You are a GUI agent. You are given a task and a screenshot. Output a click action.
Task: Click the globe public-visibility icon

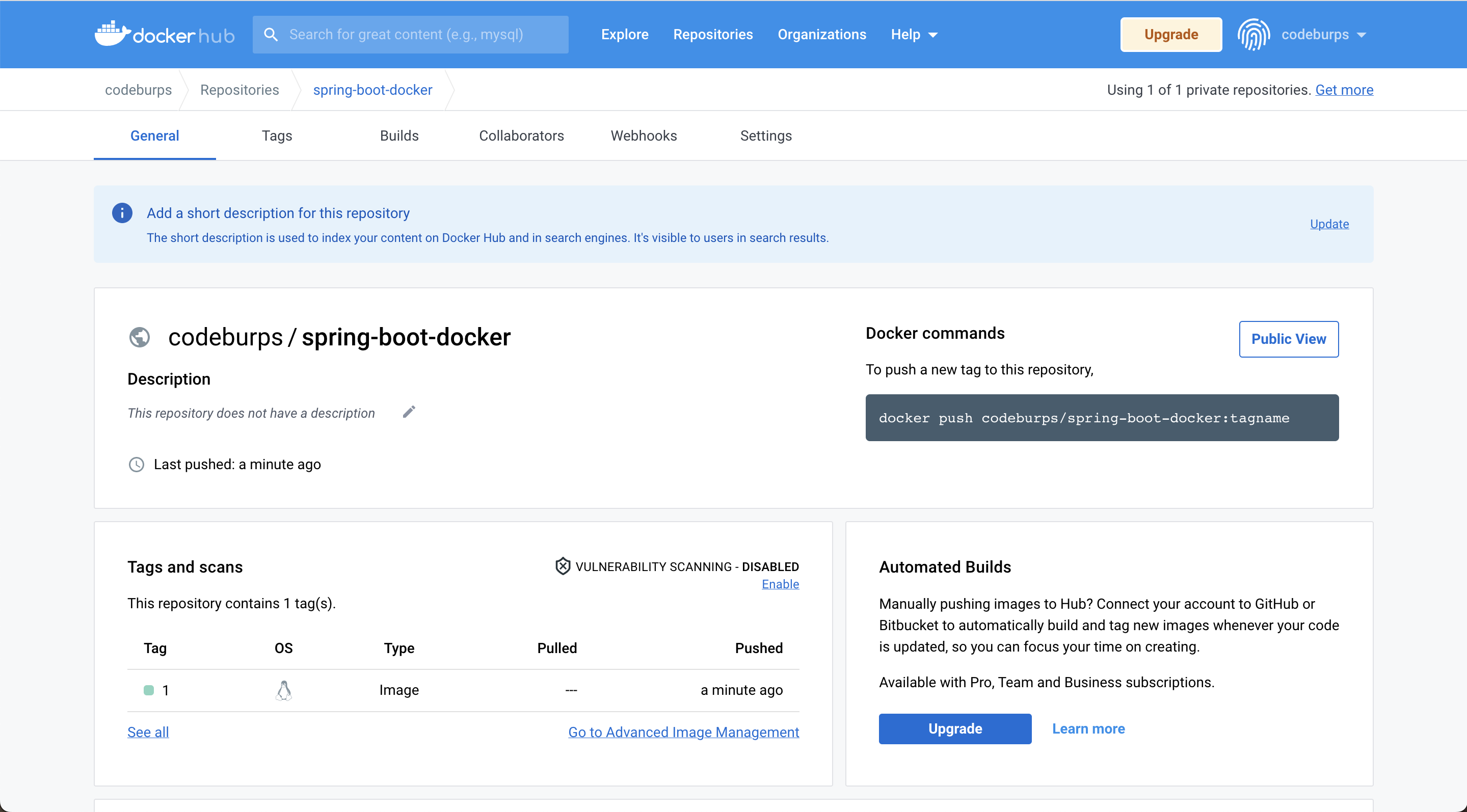coord(140,337)
